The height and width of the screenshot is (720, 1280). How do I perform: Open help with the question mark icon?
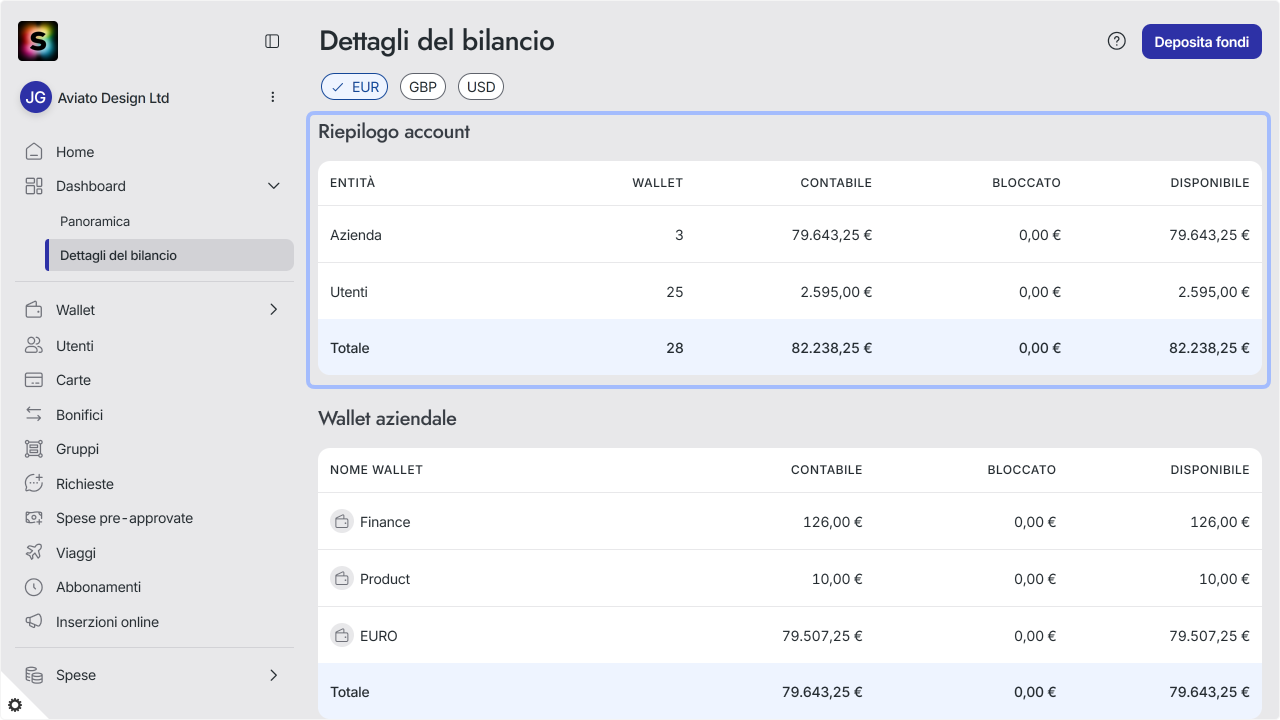[x=1117, y=41]
